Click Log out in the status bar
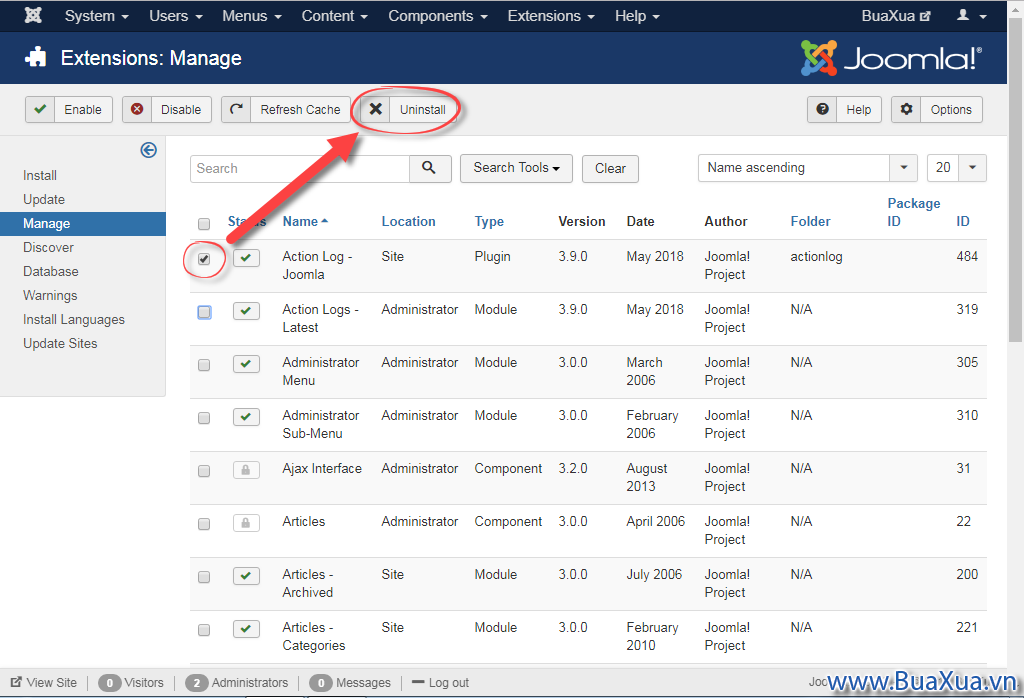1024x698 pixels. pyautogui.click(x=441, y=682)
